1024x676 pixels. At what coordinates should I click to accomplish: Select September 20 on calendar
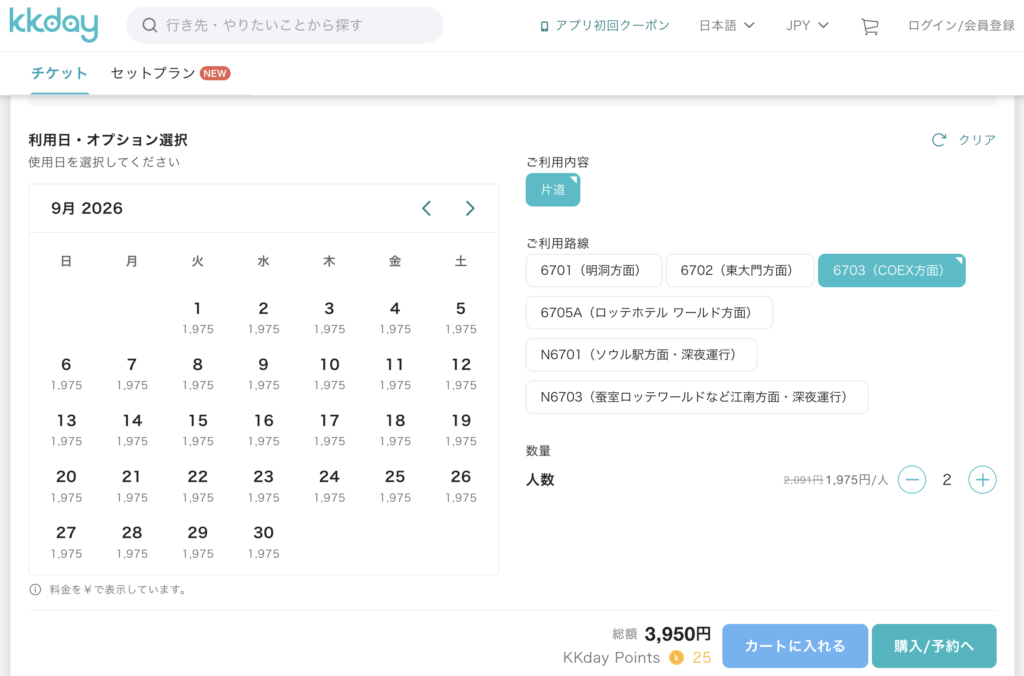click(x=66, y=485)
